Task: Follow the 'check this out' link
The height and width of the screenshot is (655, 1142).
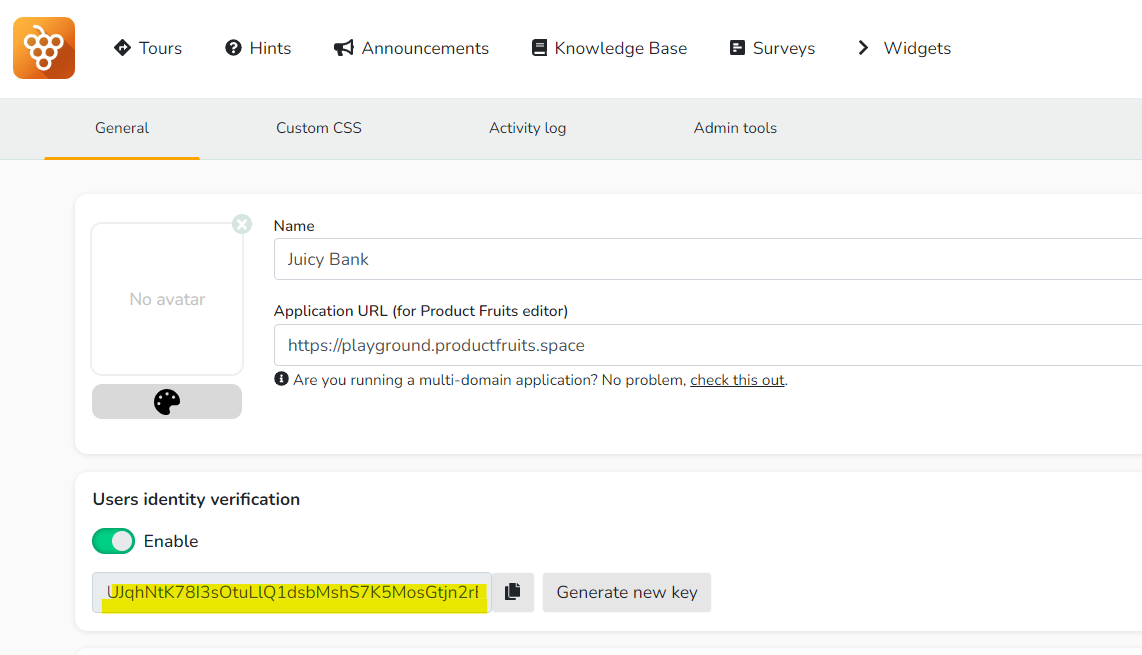Action: 737,380
